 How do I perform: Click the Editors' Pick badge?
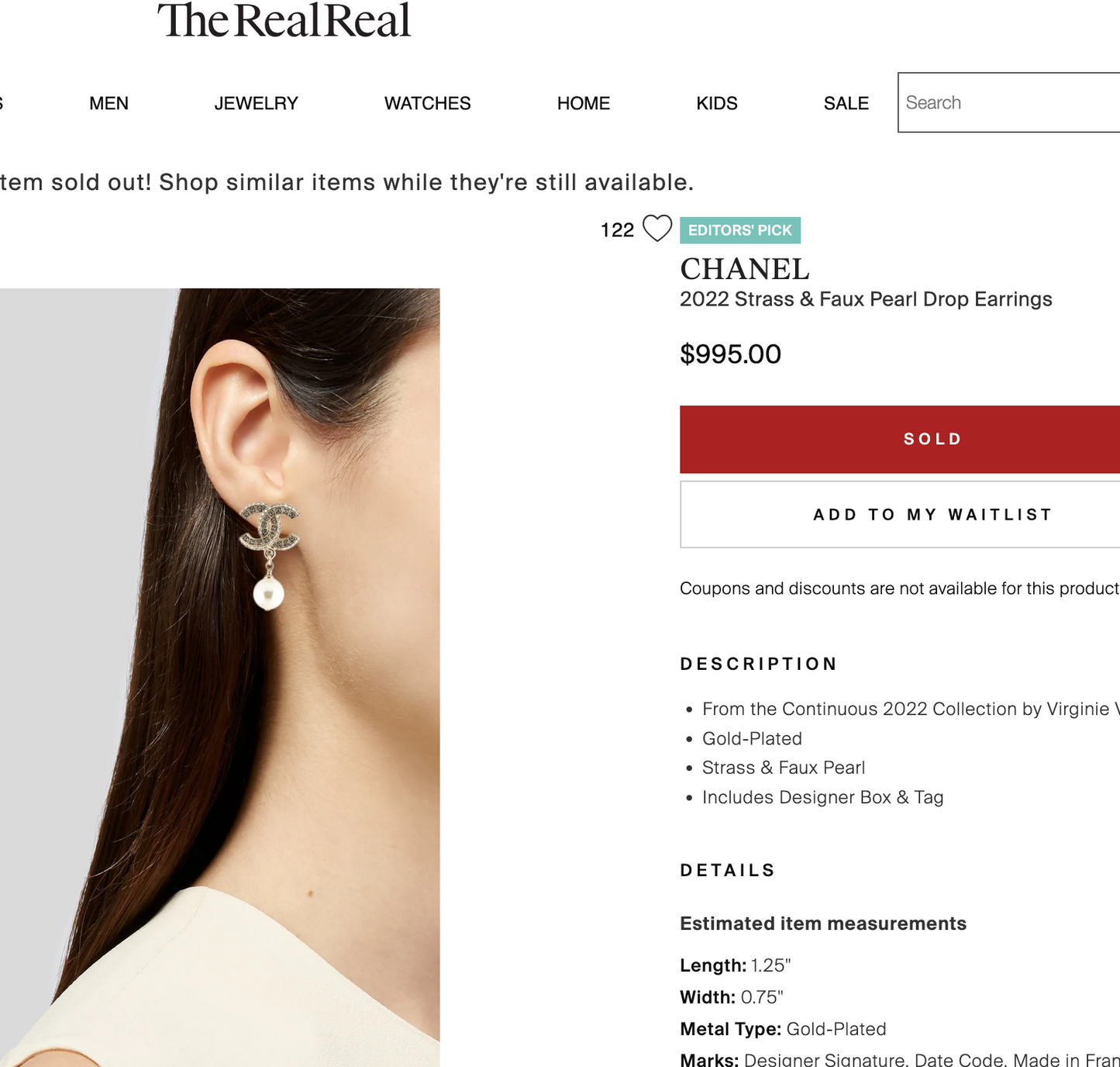[740, 230]
